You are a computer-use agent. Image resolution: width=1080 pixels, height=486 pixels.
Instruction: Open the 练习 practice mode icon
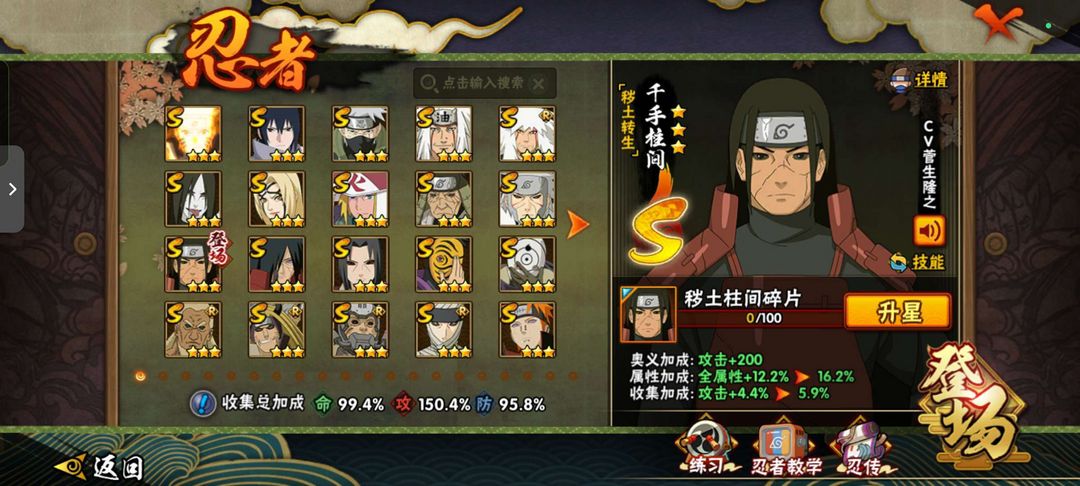[x=706, y=451]
